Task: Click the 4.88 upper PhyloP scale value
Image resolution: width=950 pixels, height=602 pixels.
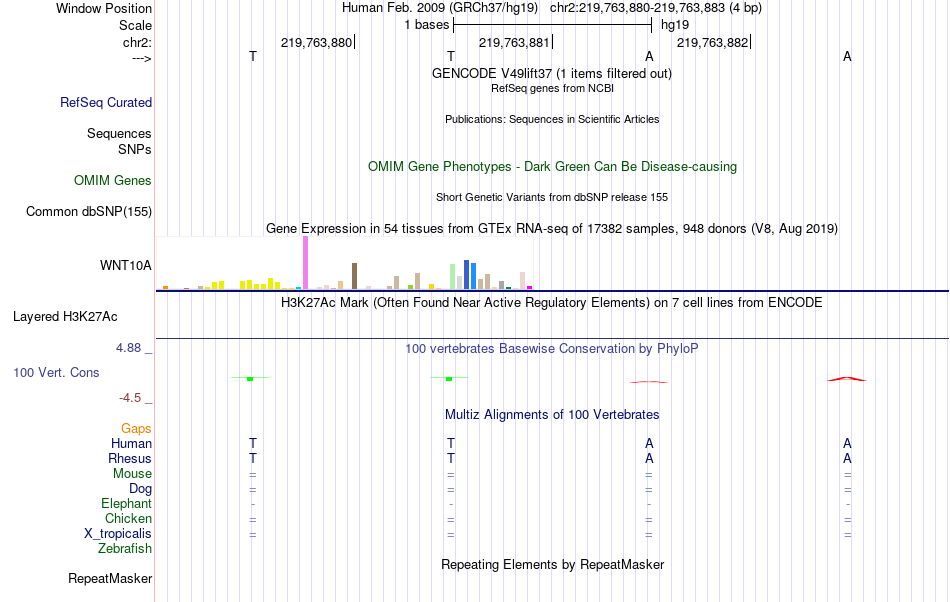Action: click(128, 348)
